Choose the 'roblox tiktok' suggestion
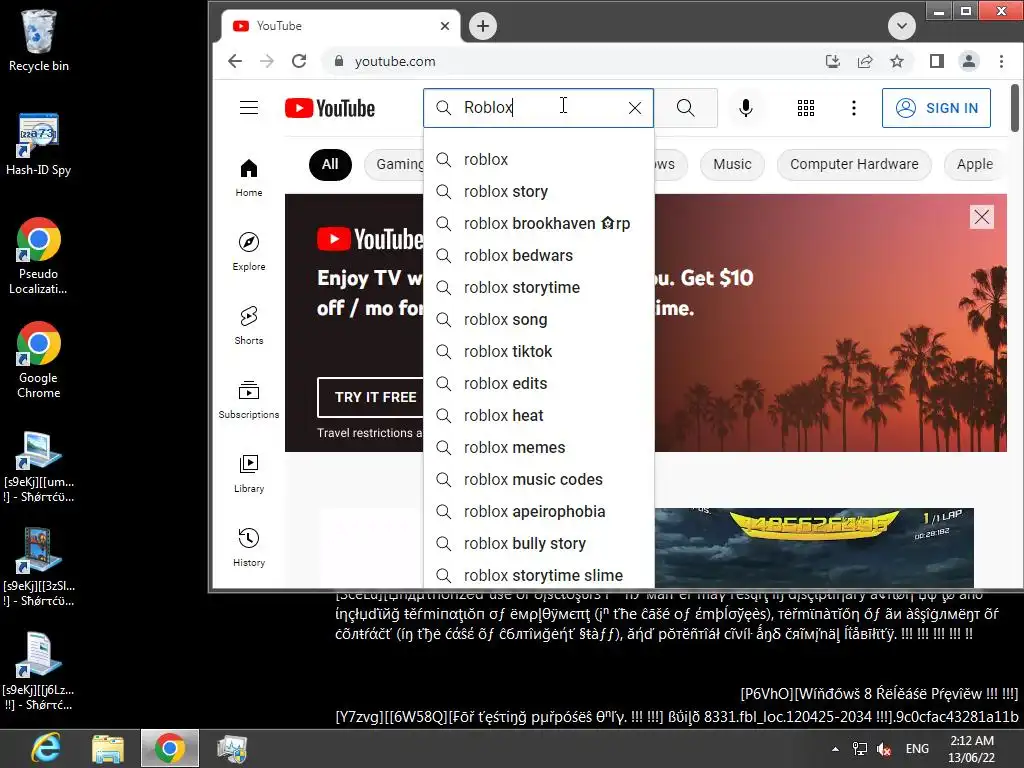1024x768 pixels. click(x=539, y=351)
